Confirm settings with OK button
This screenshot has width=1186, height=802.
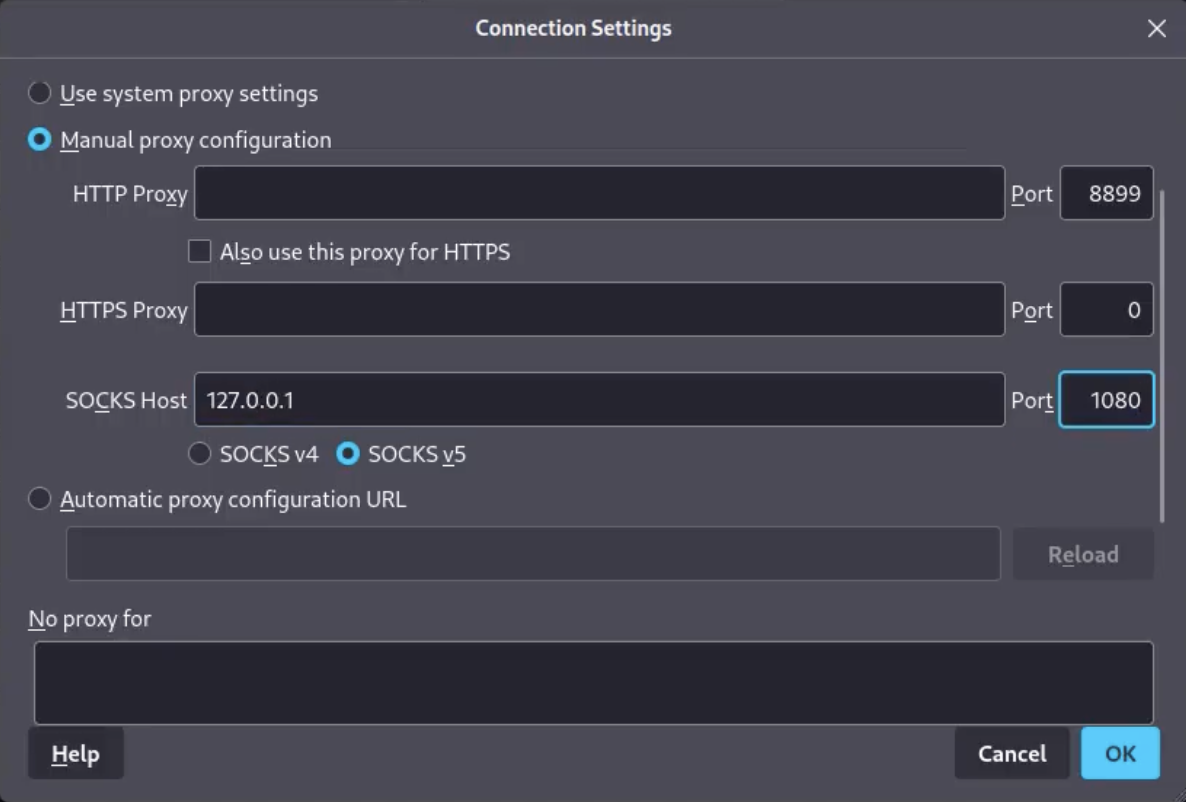tap(1119, 754)
